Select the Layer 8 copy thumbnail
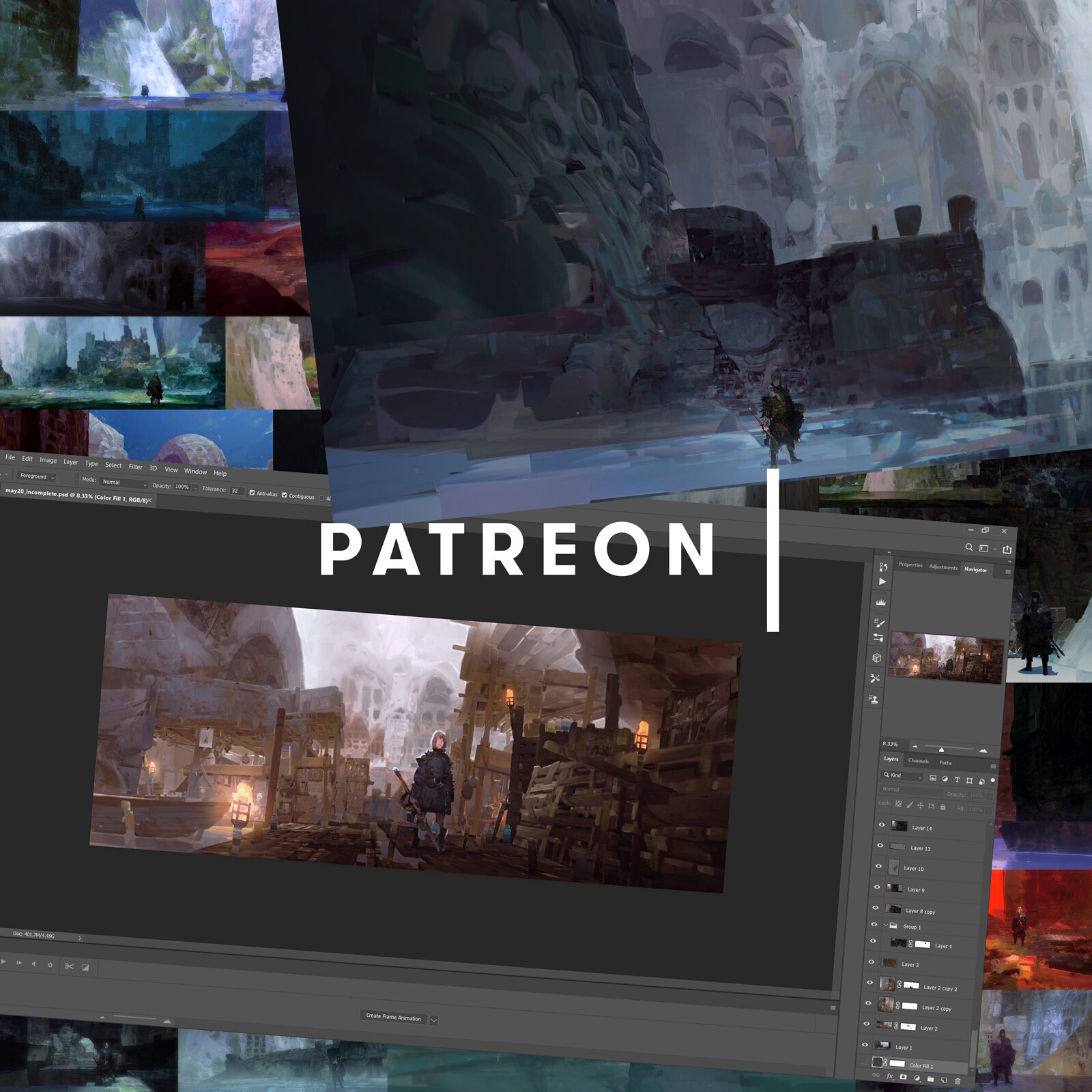 (x=893, y=908)
